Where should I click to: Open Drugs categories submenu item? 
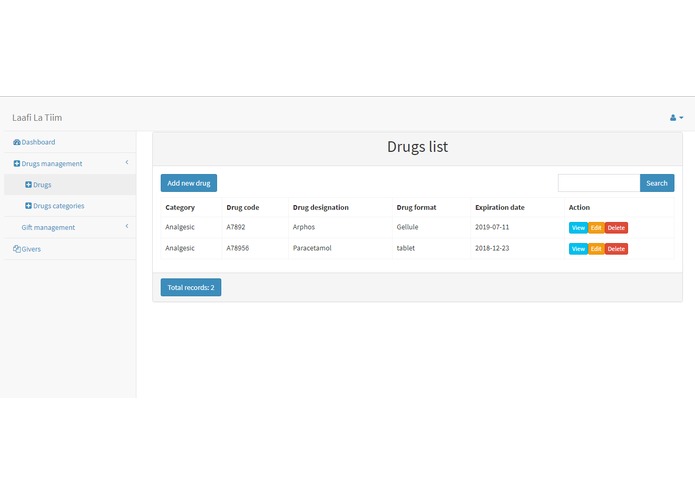pyautogui.click(x=59, y=206)
